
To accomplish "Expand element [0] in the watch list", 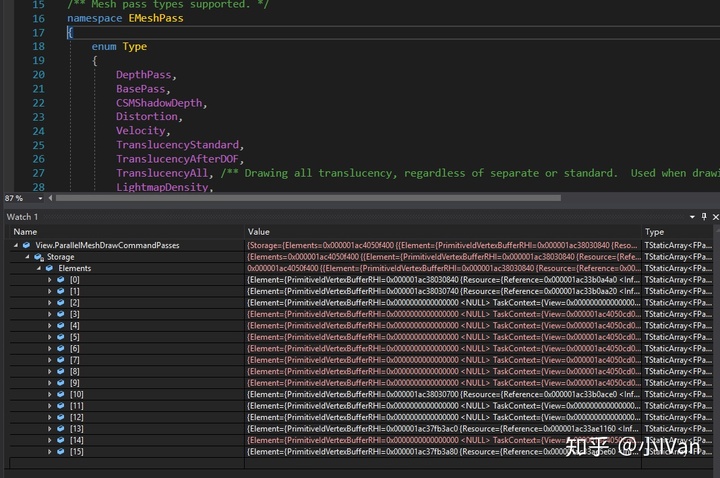I will (50, 280).
